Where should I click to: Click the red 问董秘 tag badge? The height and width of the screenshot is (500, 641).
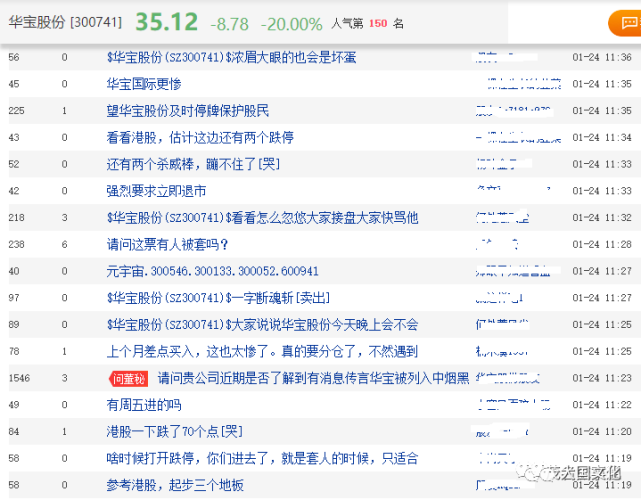pos(128,379)
